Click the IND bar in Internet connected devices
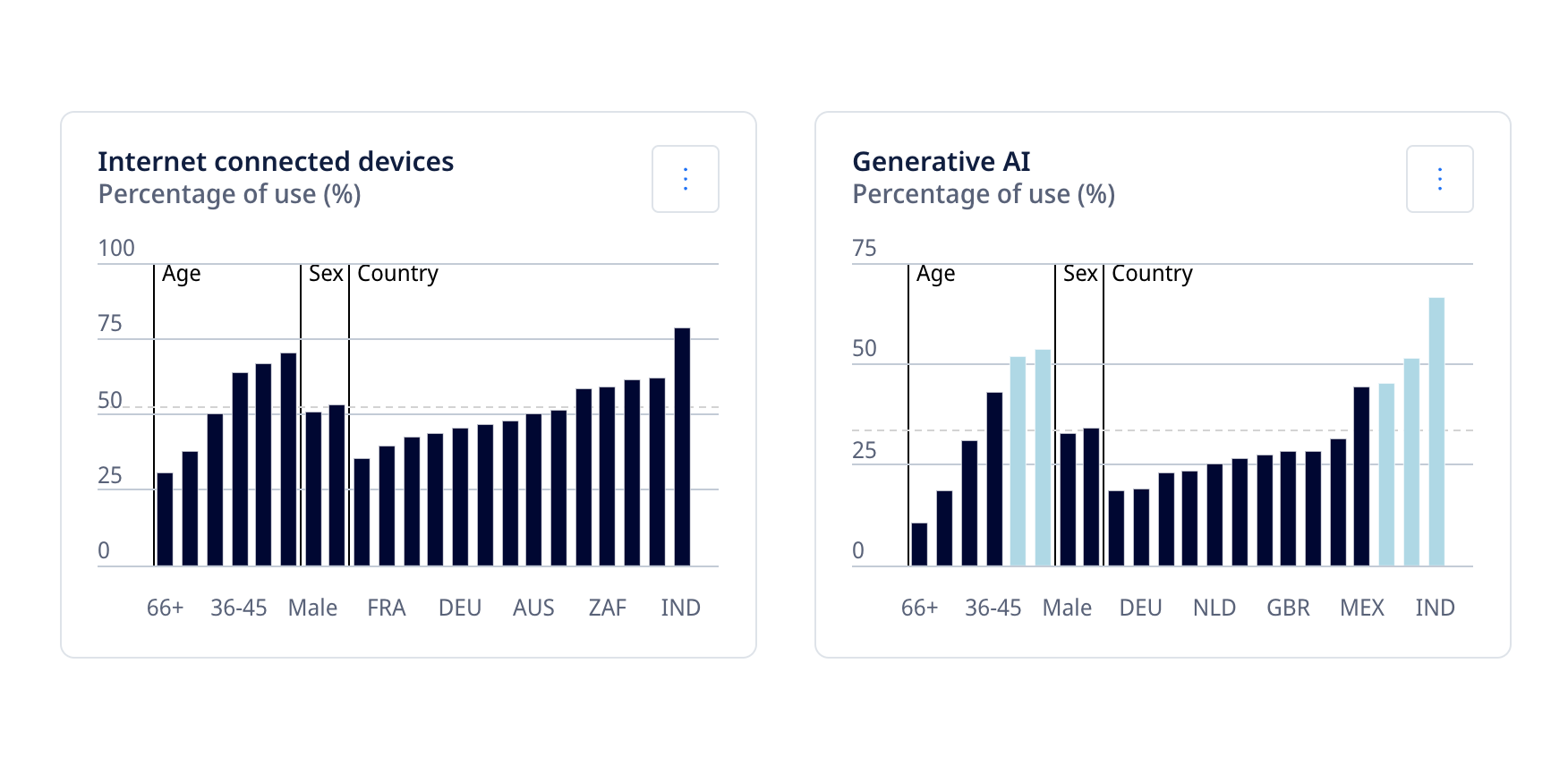Viewport: 1568px width, 757px height. [x=682, y=447]
